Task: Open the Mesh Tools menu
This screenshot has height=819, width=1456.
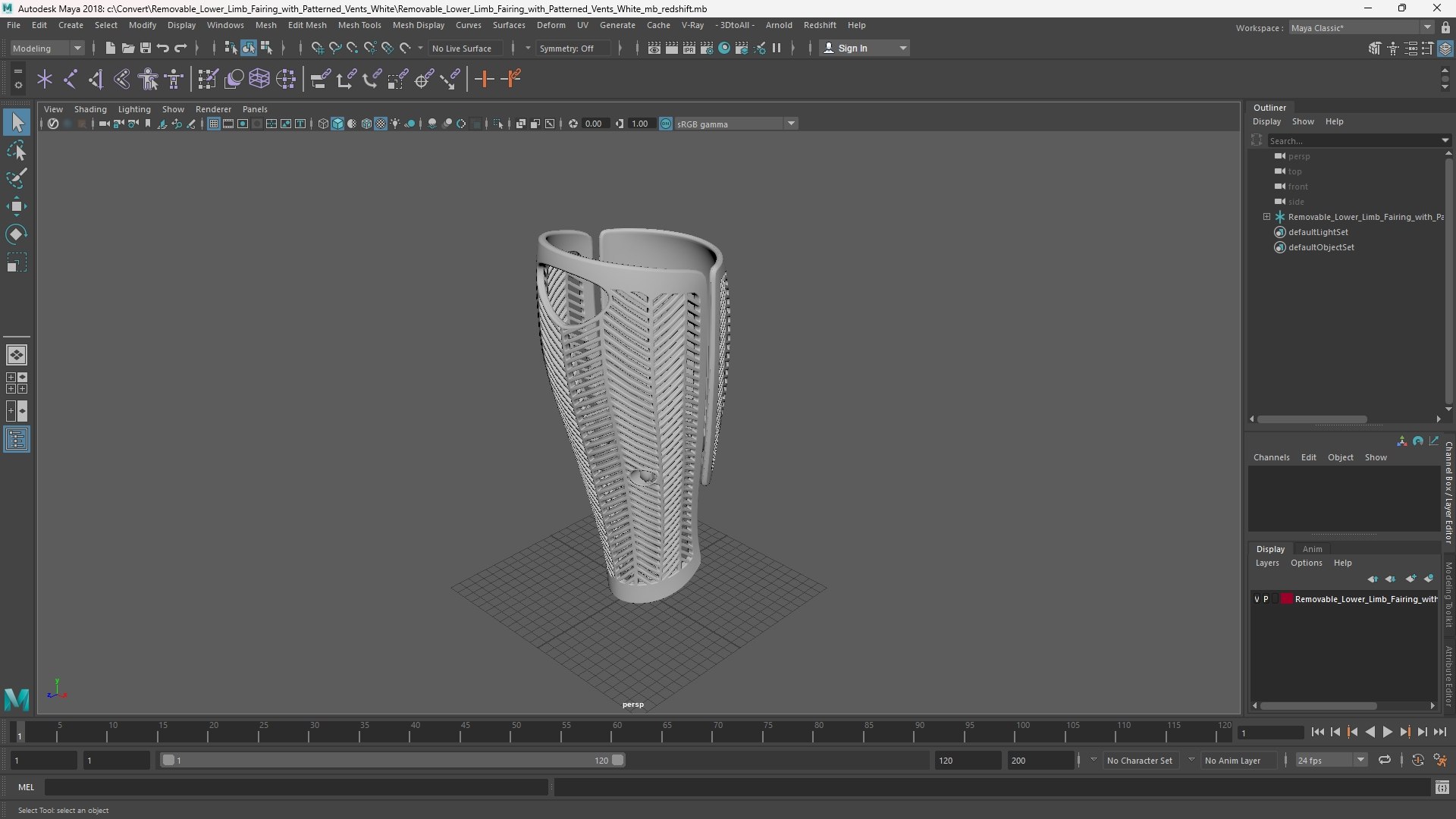Action: 359,25
